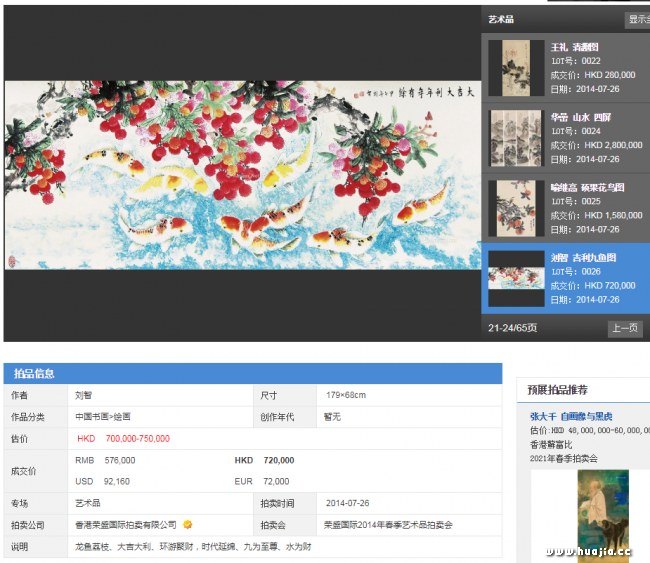The width and height of the screenshot is (650, 563).
Task: Open recommended lot 张大千 自画像与黑虎 link
Action: pos(571,416)
